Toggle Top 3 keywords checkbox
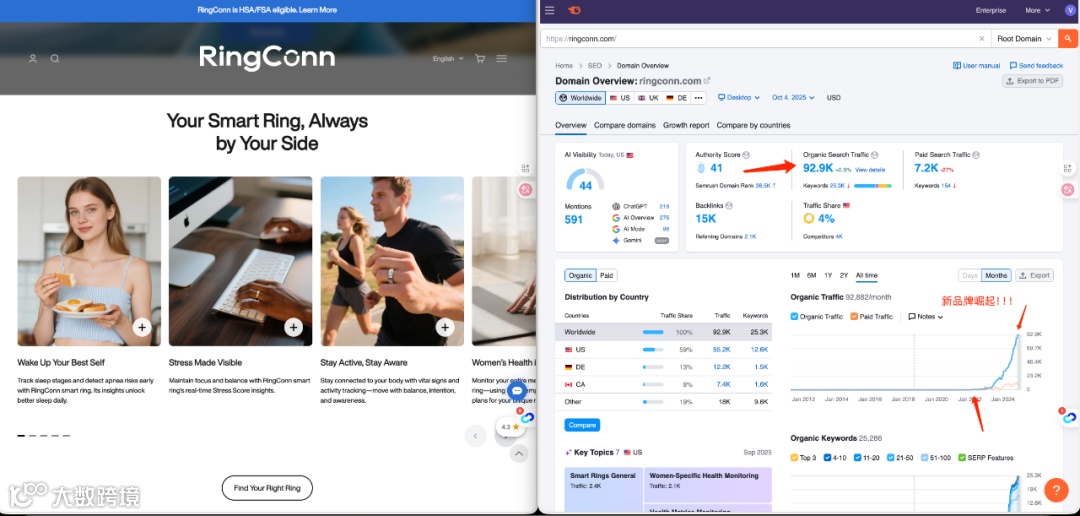Screen dimensions: 1080x516 pyautogui.click(x=794, y=457)
